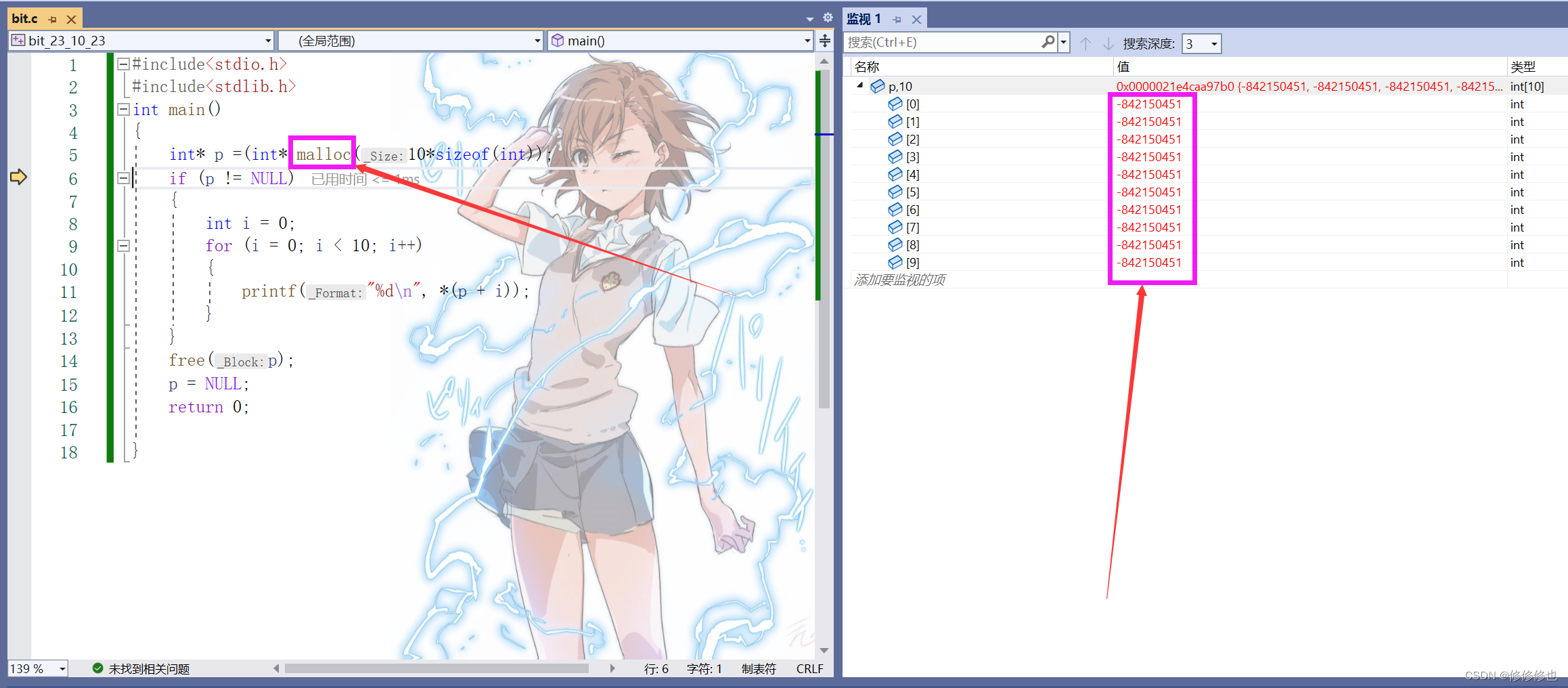Click the previous search result up arrow
The image size is (1568, 688).
click(x=1085, y=43)
